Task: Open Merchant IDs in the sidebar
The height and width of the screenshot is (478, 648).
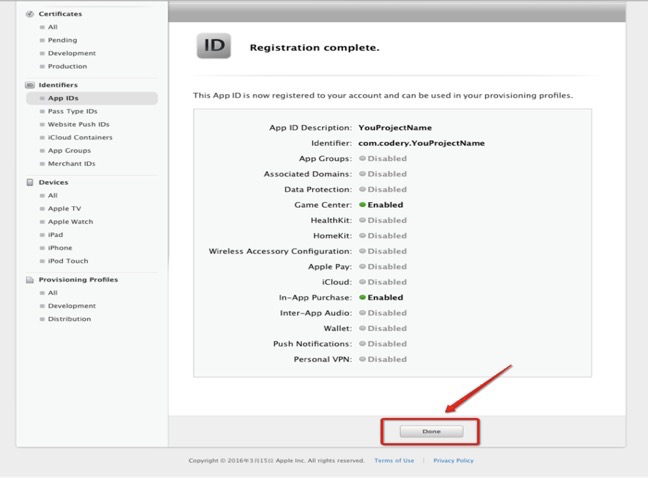Action: tap(71, 163)
